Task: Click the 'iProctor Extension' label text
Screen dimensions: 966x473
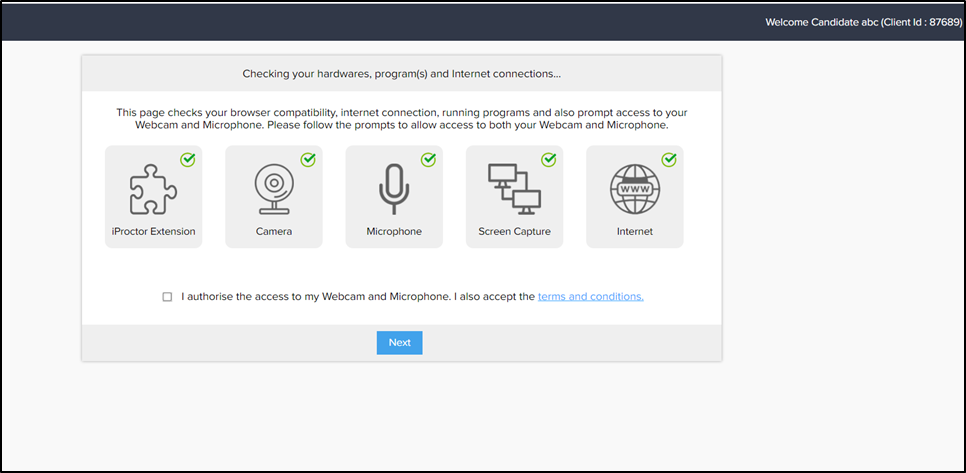Action: (153, 232)
